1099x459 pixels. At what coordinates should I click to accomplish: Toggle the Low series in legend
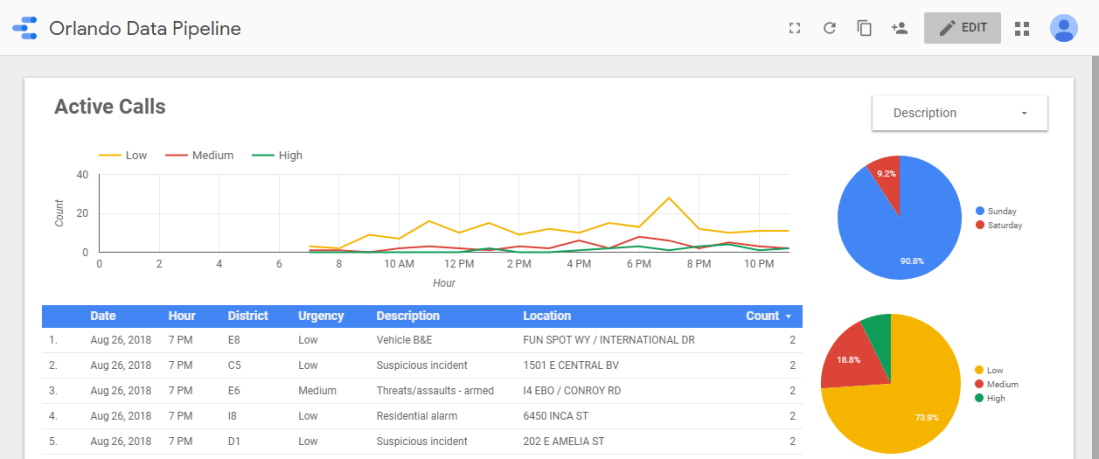pyautogui.click(x=123, y=155)
